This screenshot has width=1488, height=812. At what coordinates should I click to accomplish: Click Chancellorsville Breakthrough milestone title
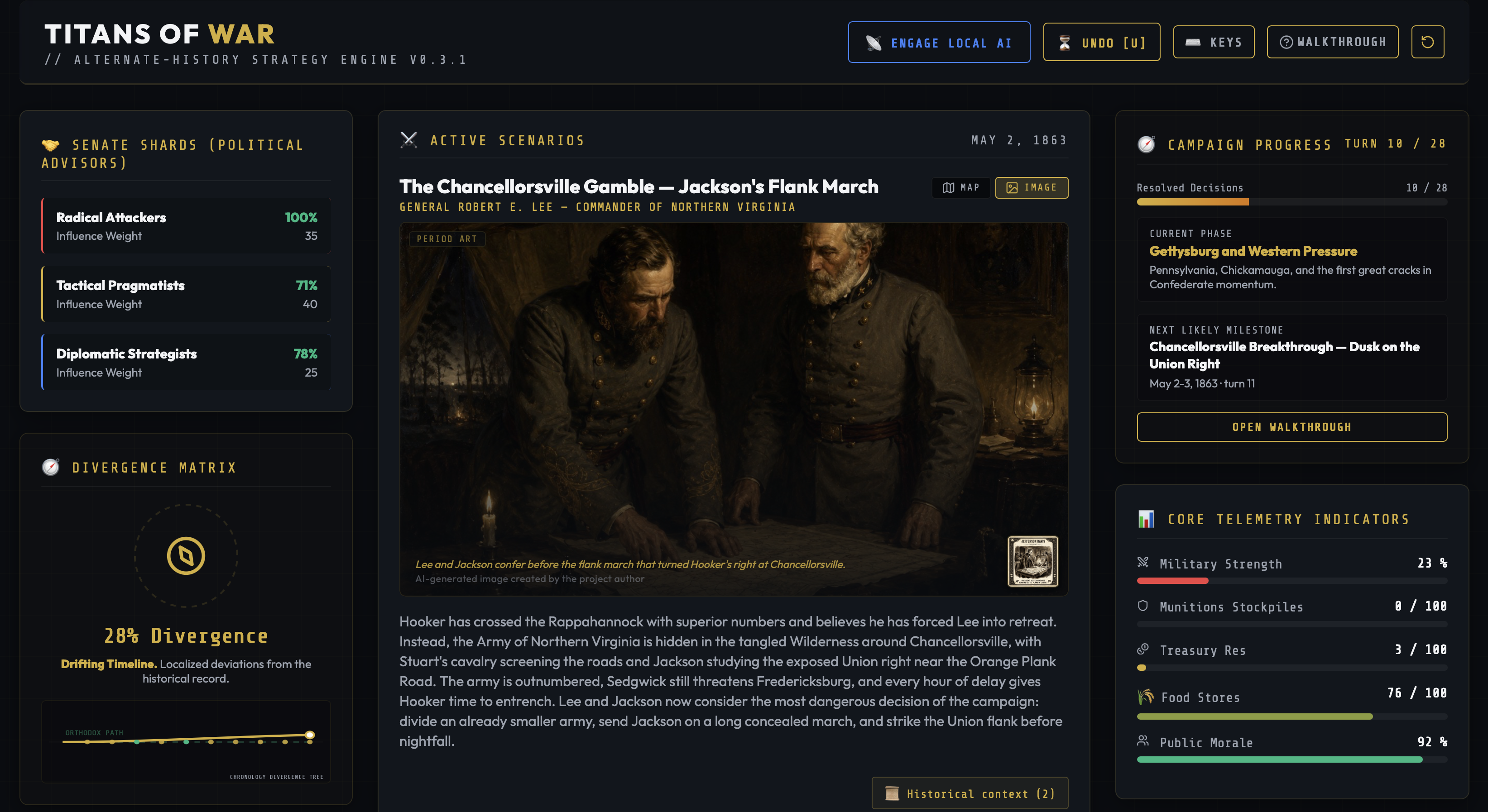pyautogui.click(x=1284, y=355)
